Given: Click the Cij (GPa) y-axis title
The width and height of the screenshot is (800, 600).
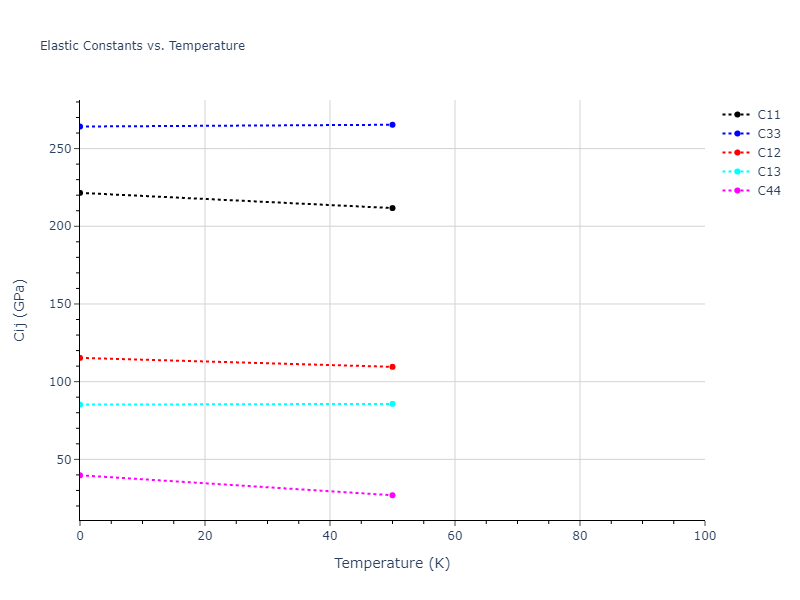Looking at the screenshot, I should click(20, 310).
